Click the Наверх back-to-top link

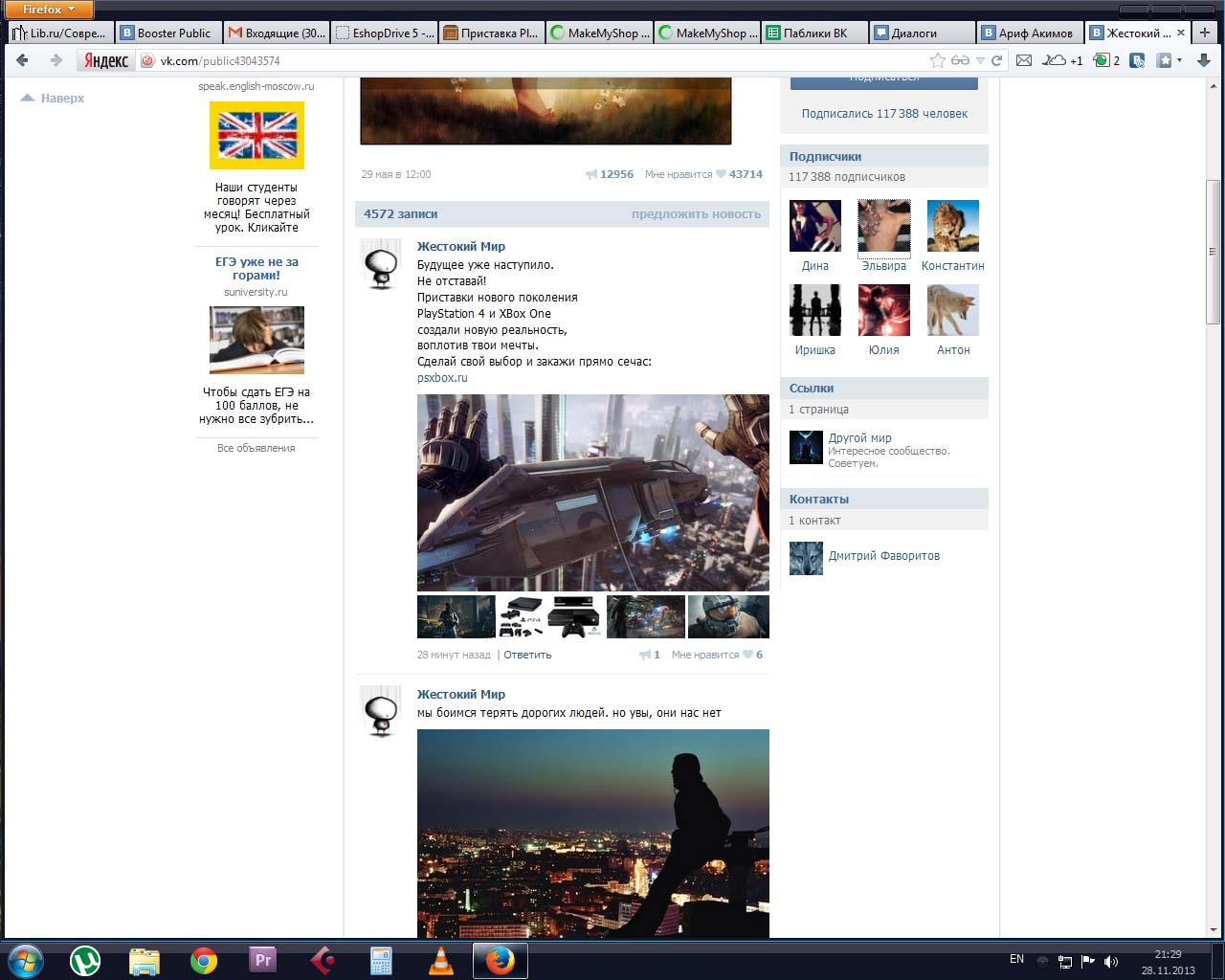point(53,98)
